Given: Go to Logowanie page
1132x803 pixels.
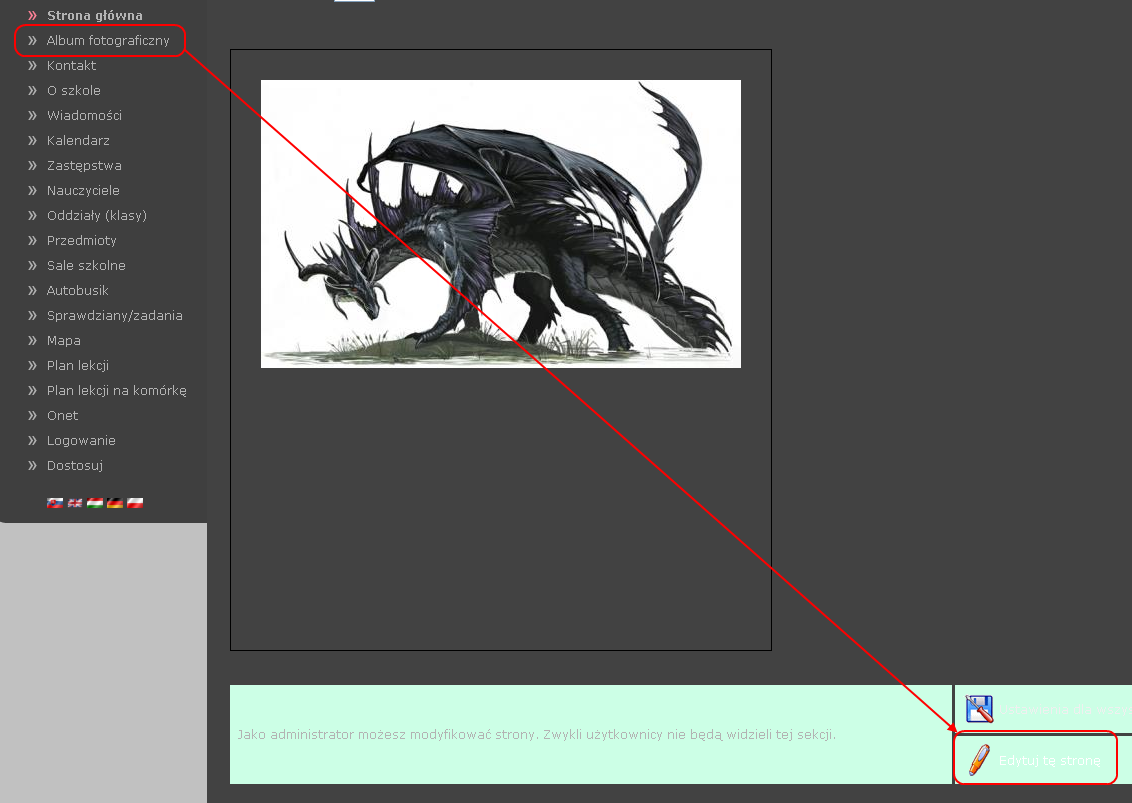Looking at the screenshot, I should click(x=81, y=440).
